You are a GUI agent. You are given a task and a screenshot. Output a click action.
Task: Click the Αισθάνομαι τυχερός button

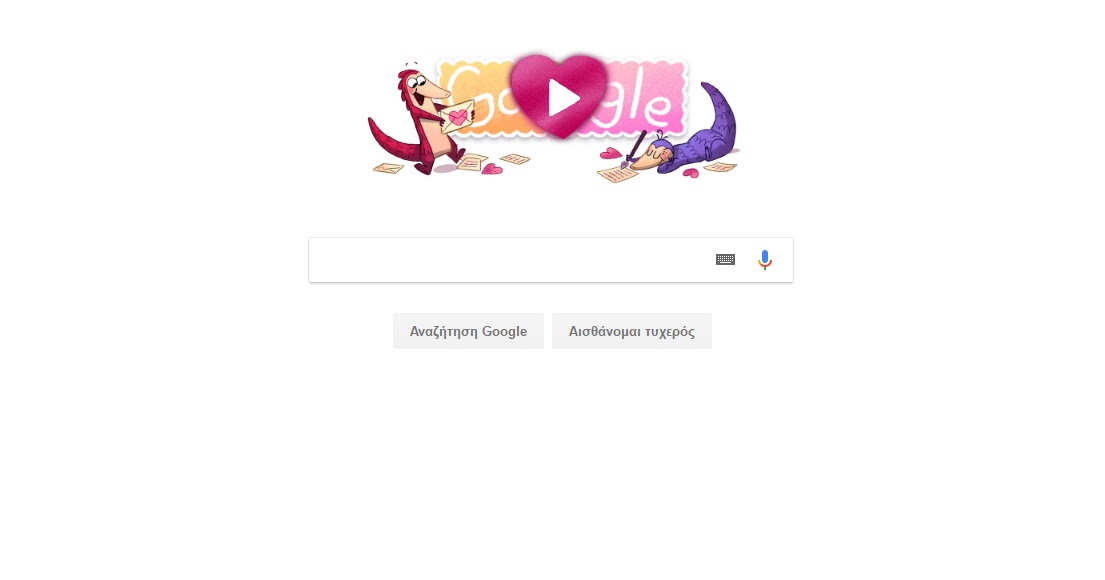631,331
